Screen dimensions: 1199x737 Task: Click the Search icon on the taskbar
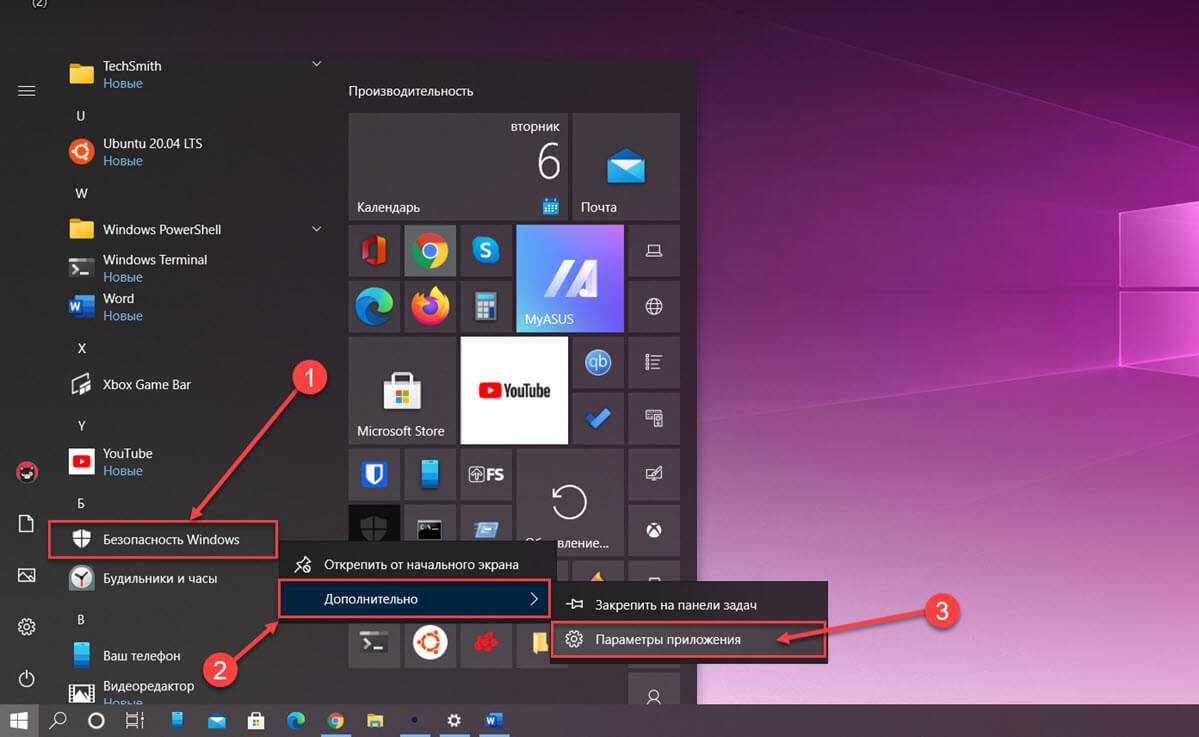pos(58,720)
